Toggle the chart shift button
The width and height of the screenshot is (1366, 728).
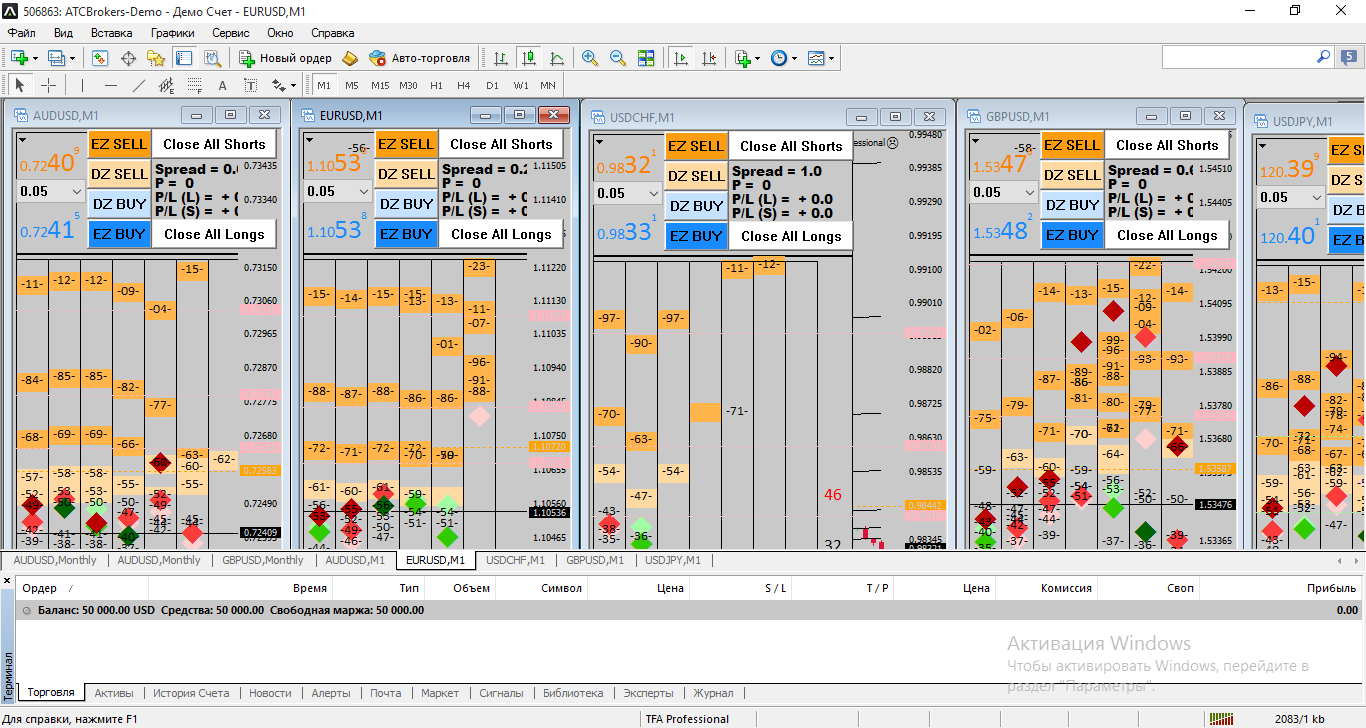click(709, 58)
